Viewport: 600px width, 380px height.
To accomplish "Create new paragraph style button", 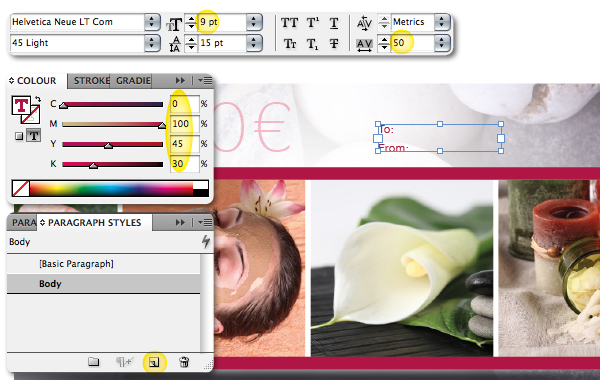I will (x=154, y=362).
